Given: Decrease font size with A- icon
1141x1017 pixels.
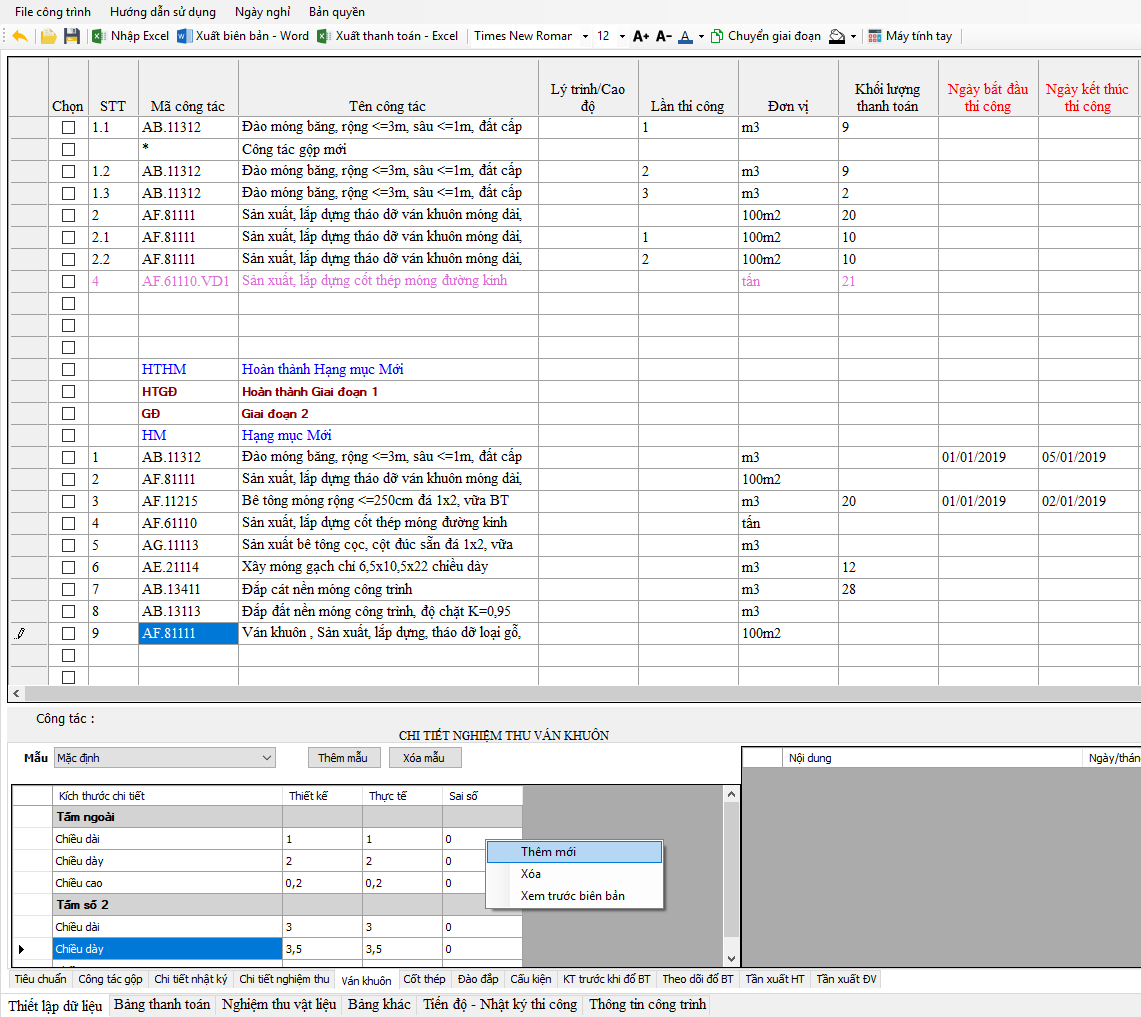Looking at the screenshot, I should [x=664, y=36].
